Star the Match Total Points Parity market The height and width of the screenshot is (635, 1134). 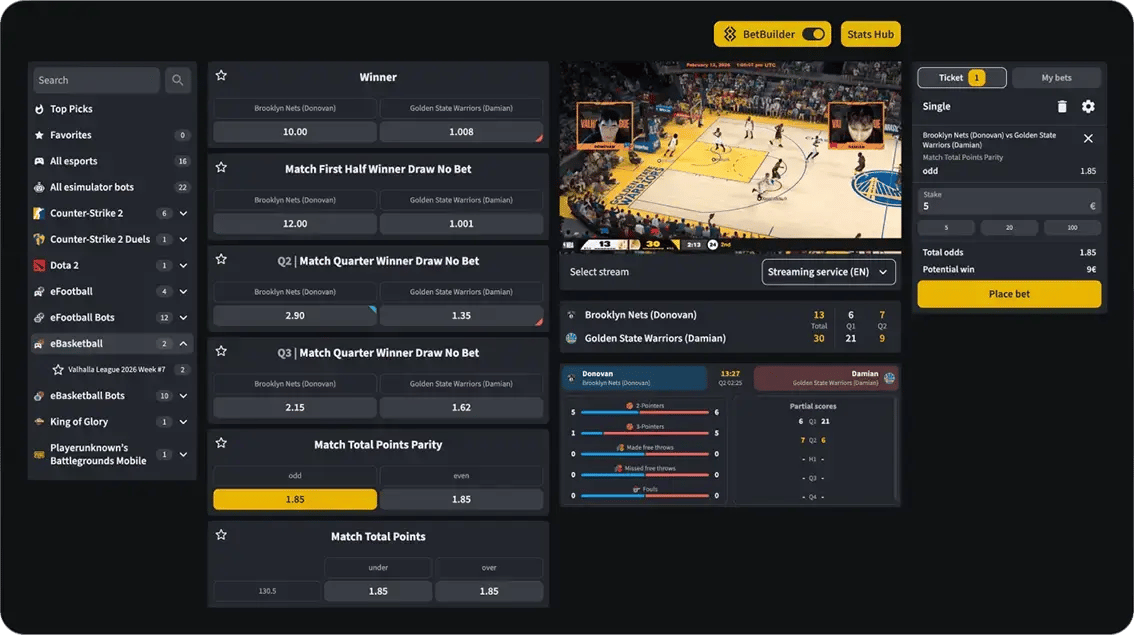pyautogui.click(x=221, y=443)
